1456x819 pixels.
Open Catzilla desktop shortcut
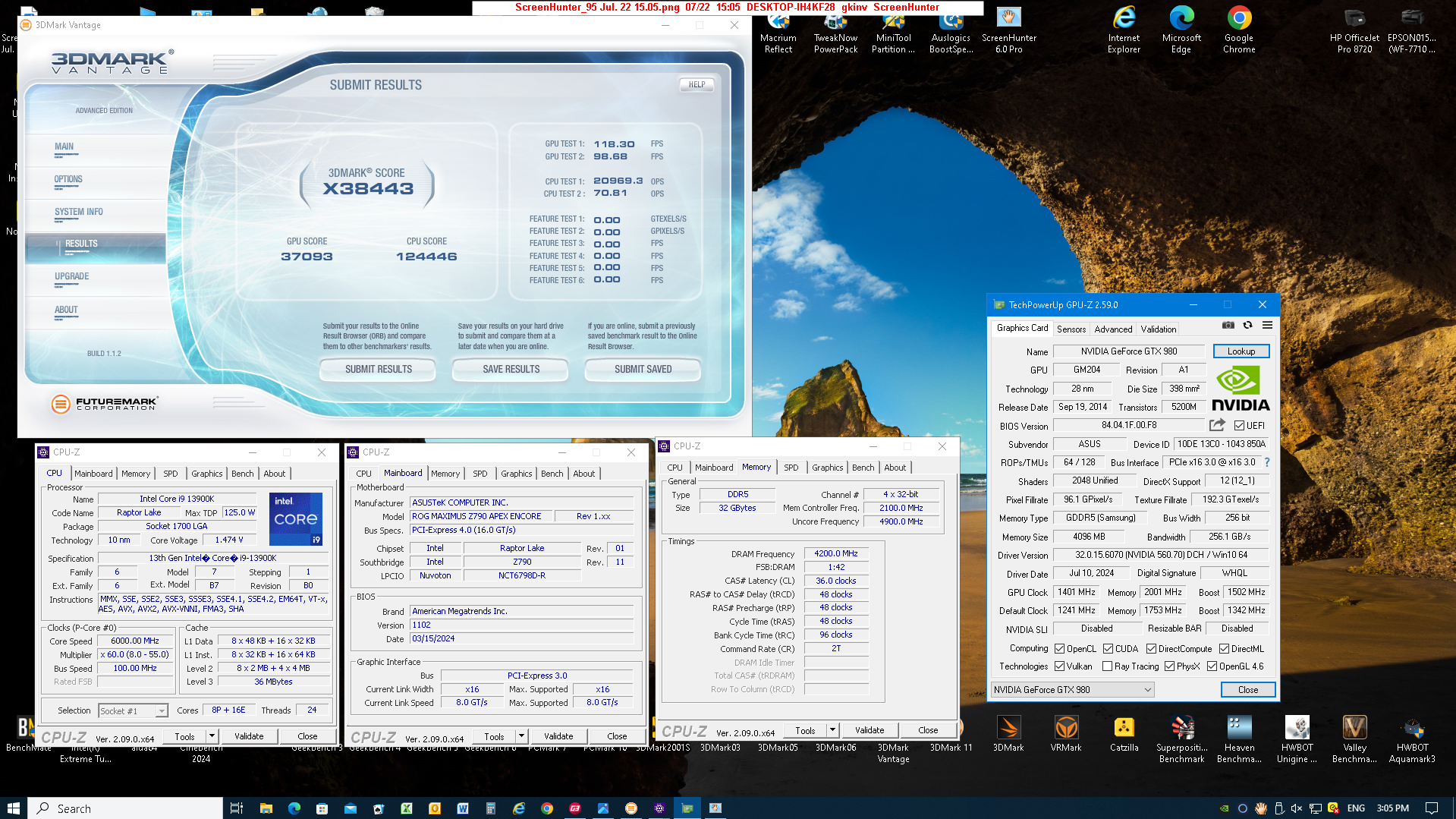click(1124, 735)
